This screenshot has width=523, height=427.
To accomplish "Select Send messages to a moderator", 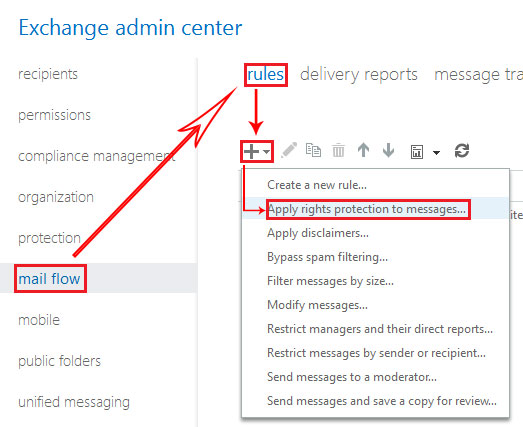I will tap(352, 377).
